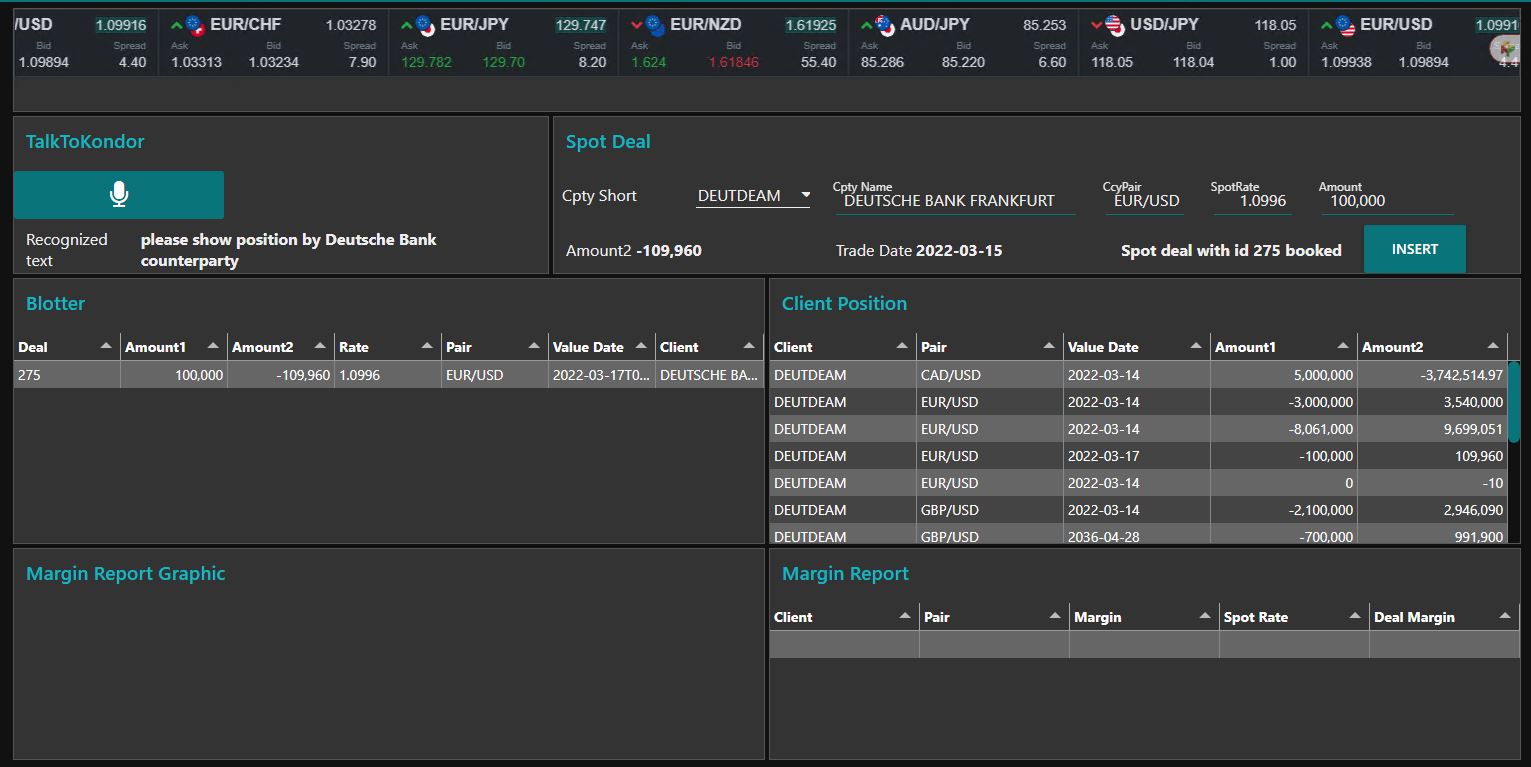Sort Blotter by Client column arrow

(x=748, y=346)
